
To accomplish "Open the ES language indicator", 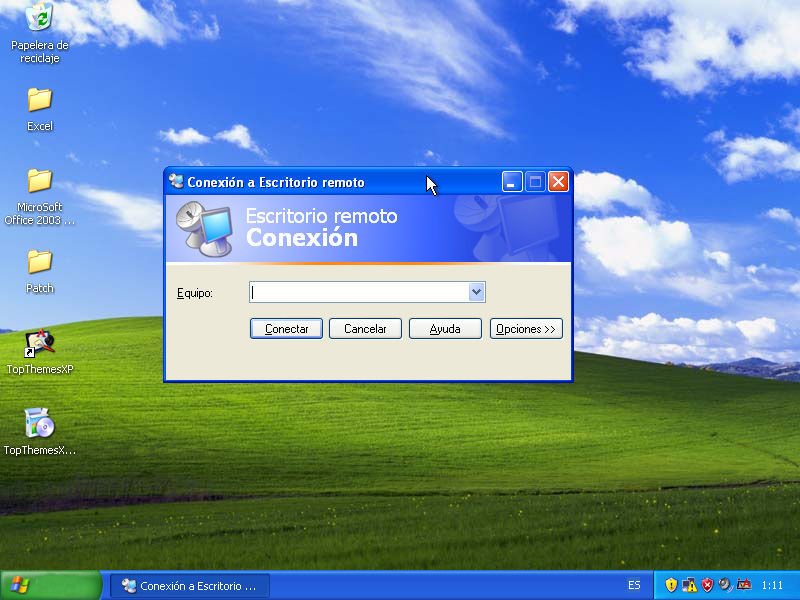I will coord(634,585).
